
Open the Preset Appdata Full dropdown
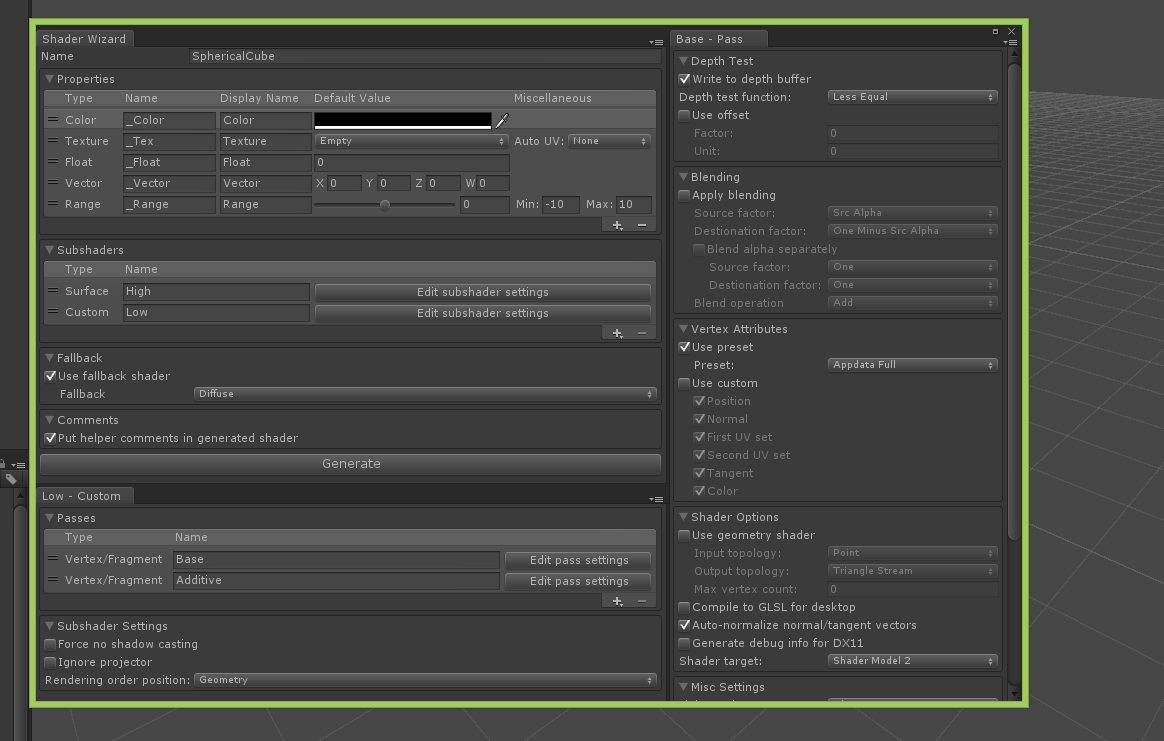[x=912, y=365]
